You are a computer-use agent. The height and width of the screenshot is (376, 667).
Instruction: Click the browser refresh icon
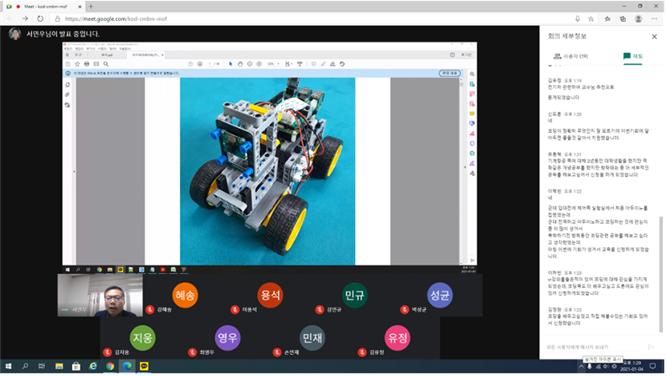pyautogui.click(x=40, y=19)
